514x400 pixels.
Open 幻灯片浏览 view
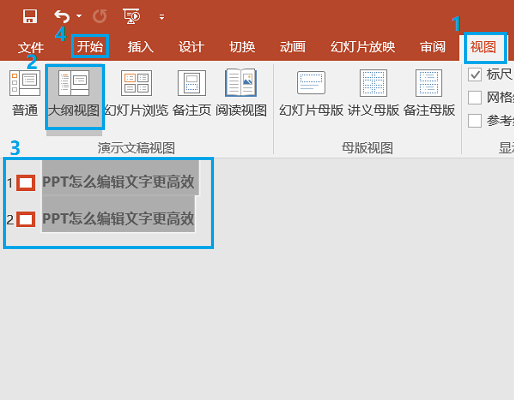click(136, 93)
